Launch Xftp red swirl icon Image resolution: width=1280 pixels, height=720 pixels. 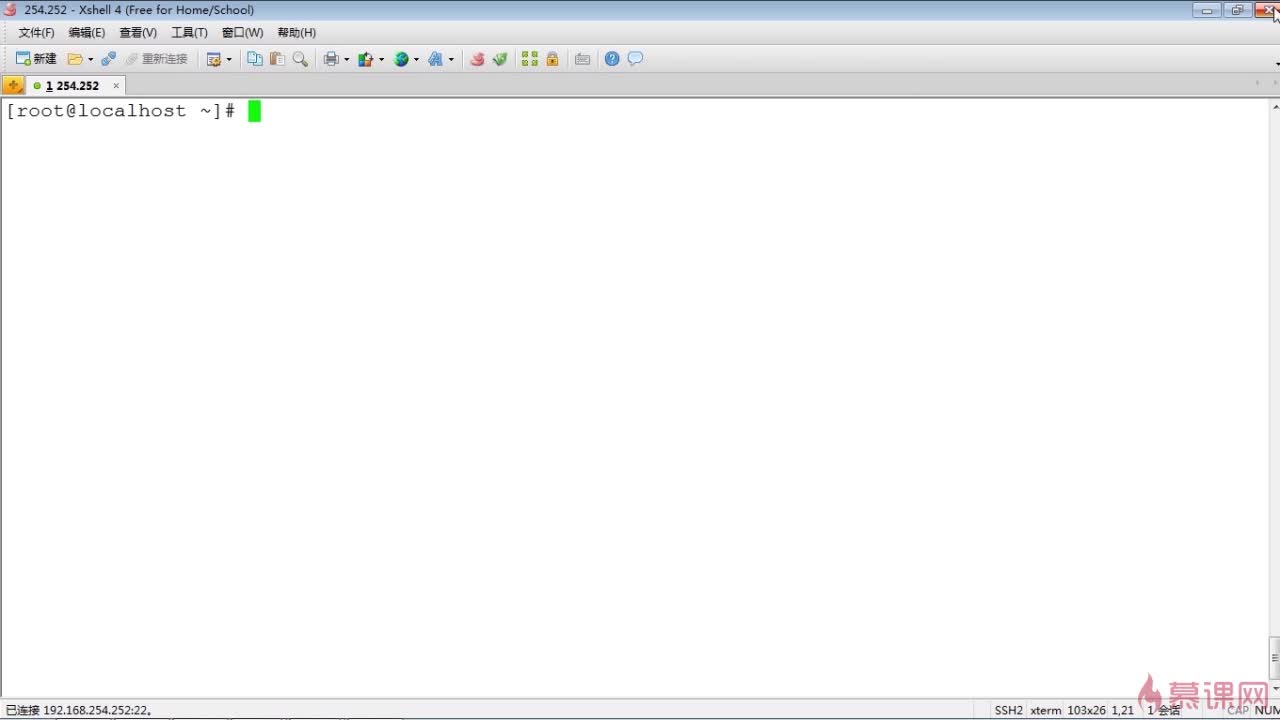[x=477, y=59]
